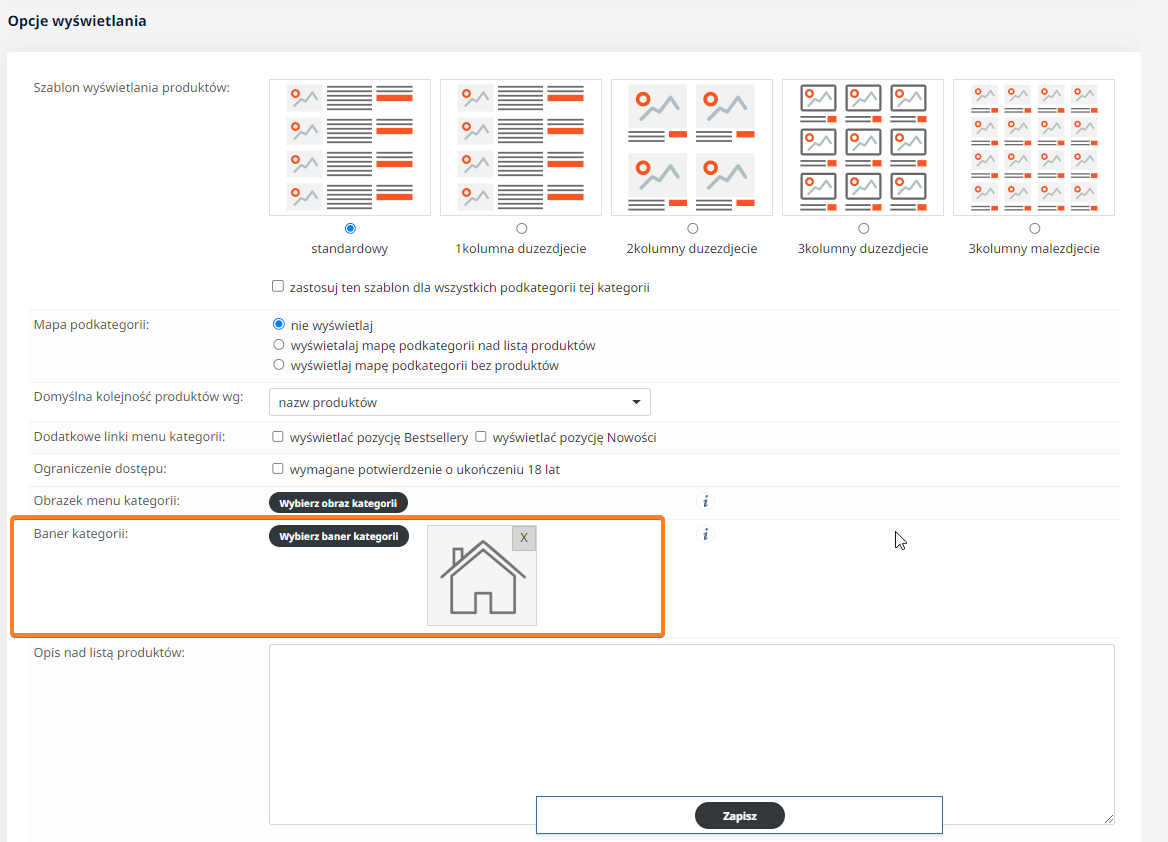Select the 1kolumna duzezdjecie radio button
Viewport: 1168px width, 842px height.
[521, 229]
